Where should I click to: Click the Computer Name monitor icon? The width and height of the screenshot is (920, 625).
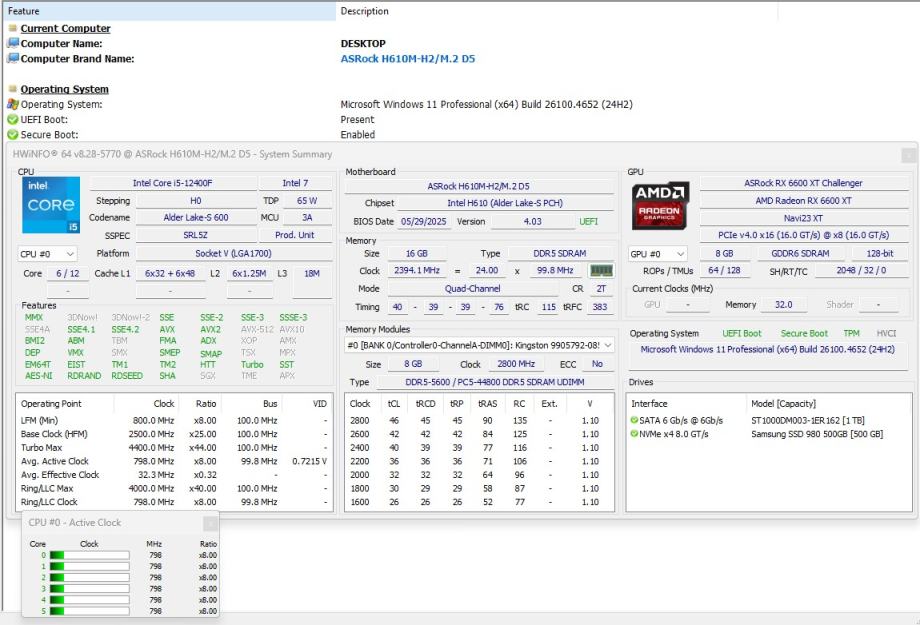coord(13,44)
